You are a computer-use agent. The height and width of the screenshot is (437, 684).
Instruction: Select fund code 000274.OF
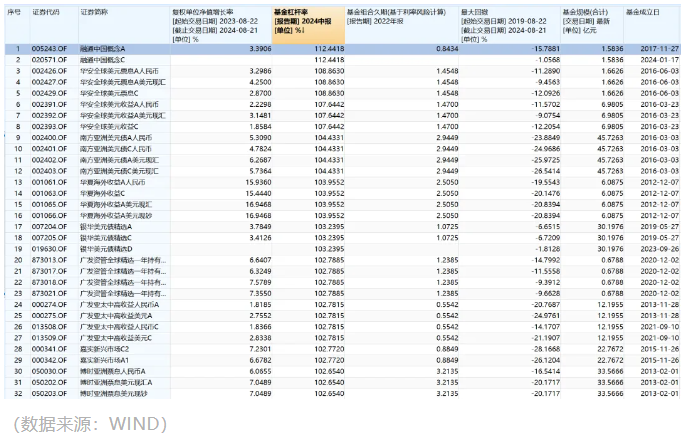click(x=49, y=304)
